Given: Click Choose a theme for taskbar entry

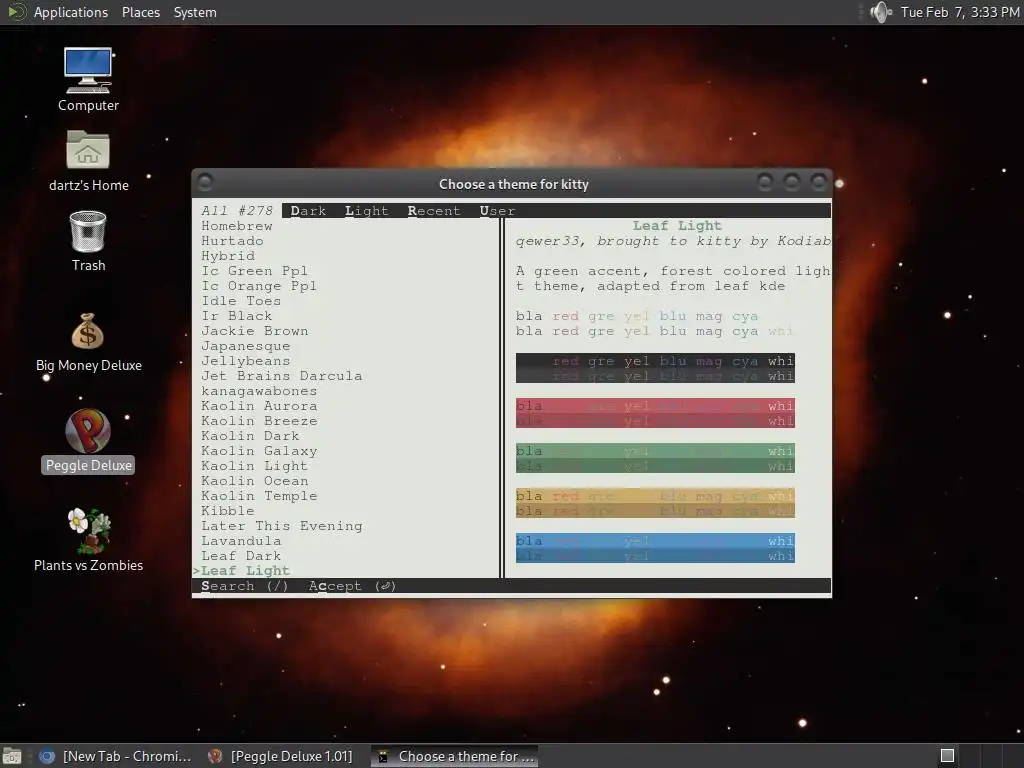Looking at the screenshot, I should [x=455, y=756].
